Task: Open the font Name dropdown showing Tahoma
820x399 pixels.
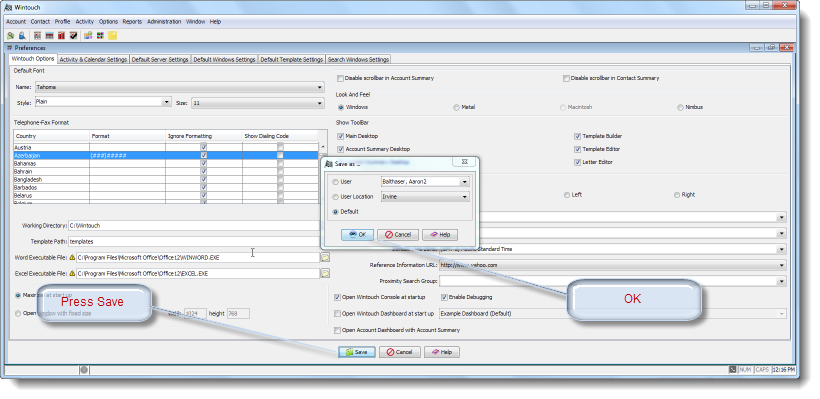Action: coord(179,87)
